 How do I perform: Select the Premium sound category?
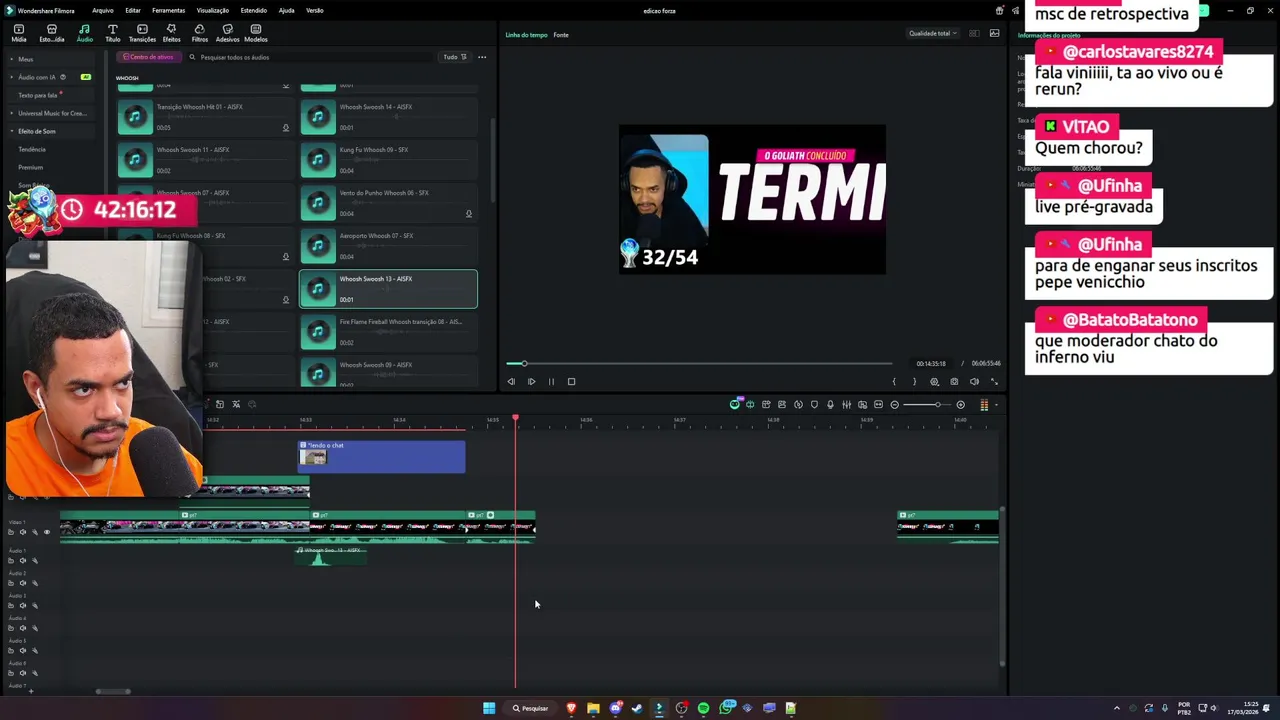31,167
